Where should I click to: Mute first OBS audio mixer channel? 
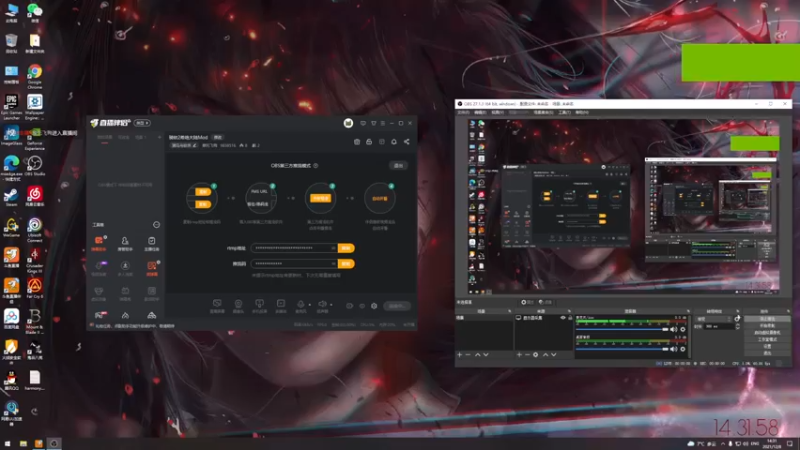(673, 330)
